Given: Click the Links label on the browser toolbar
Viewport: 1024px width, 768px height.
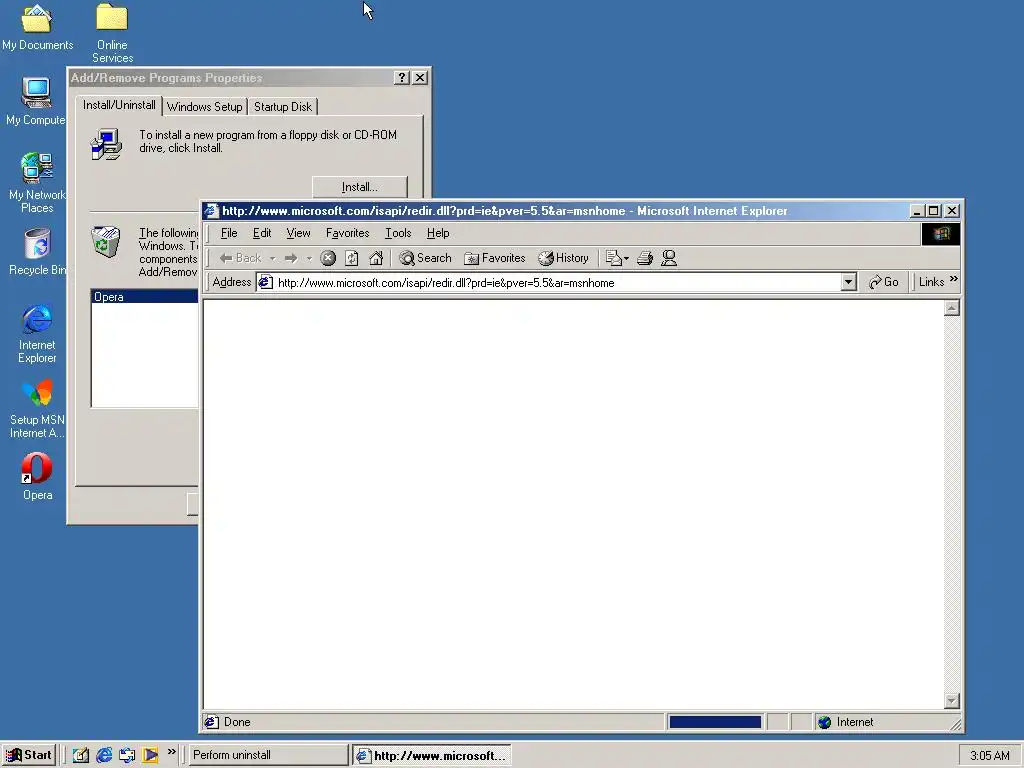Looking at the screenshot, I should tap(931, 281).
